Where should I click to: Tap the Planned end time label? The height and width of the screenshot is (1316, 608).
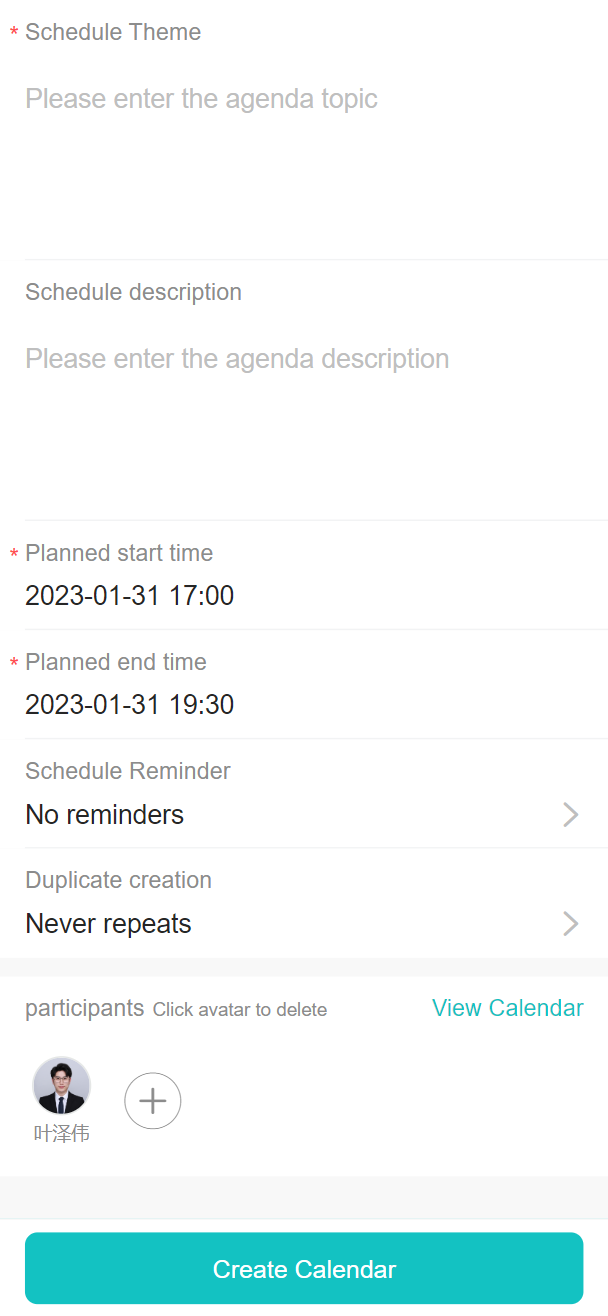pos(116,662)
